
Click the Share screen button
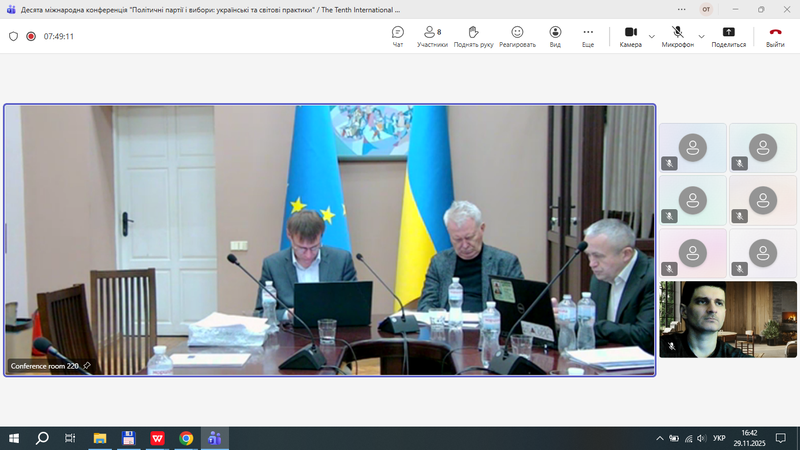point(728,36)
